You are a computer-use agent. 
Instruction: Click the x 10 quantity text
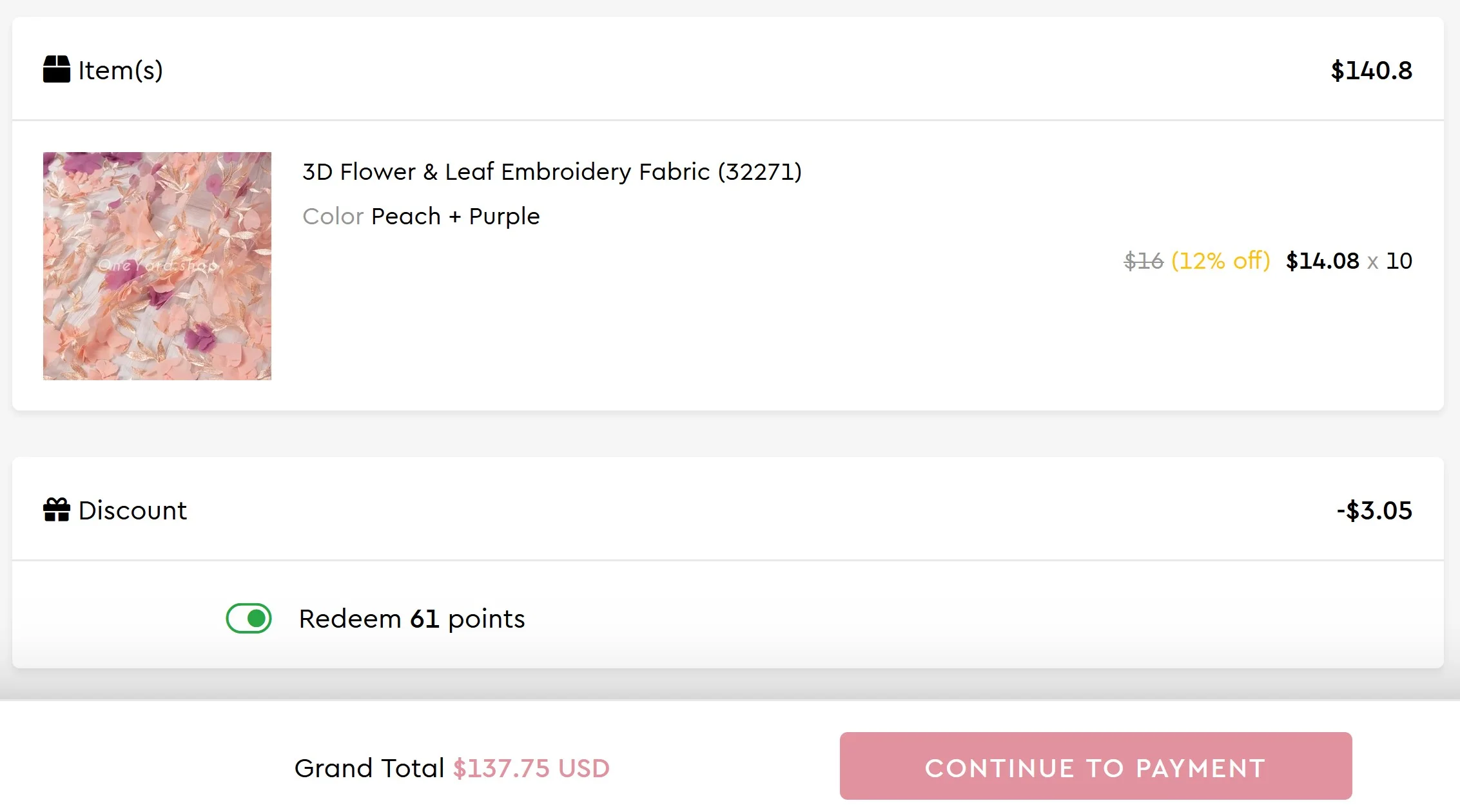tap(1390, 261)
